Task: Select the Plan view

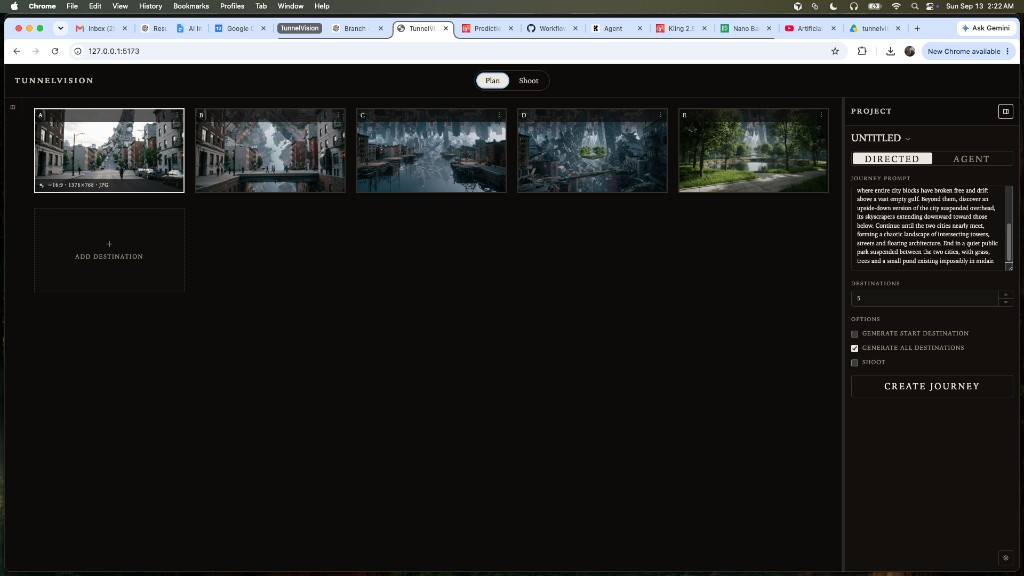Action: 492,80
